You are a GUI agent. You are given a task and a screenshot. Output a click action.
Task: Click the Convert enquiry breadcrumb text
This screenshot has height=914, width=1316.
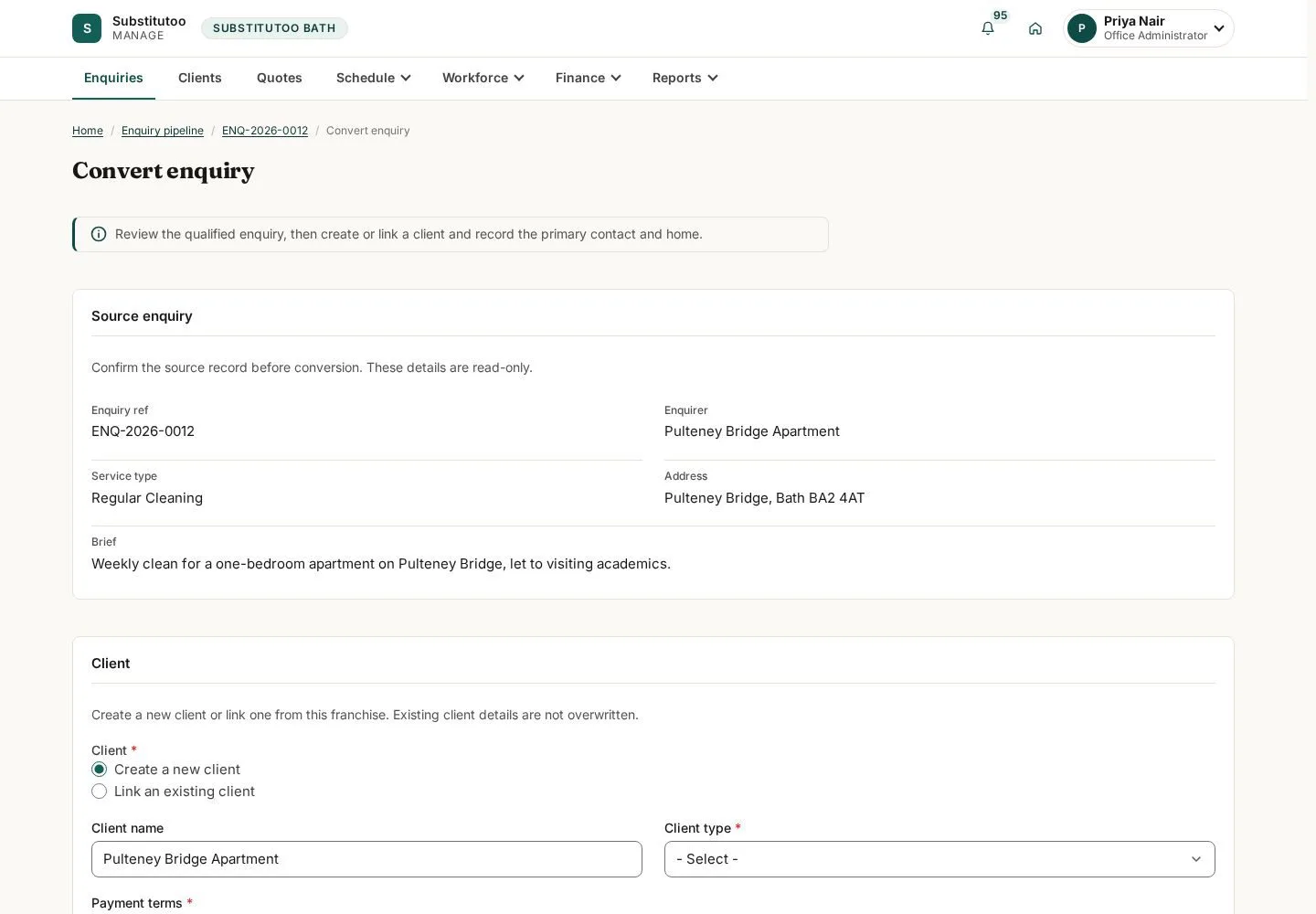coord(368,131)
